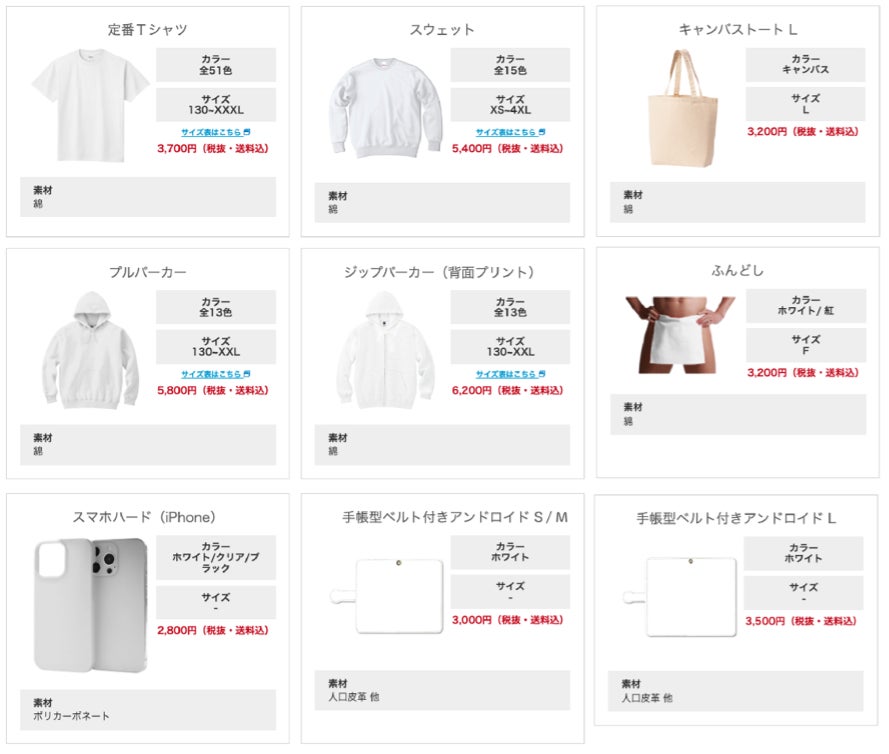
Task: Click the pullover hoodie product image
Action: click(91, 350)
